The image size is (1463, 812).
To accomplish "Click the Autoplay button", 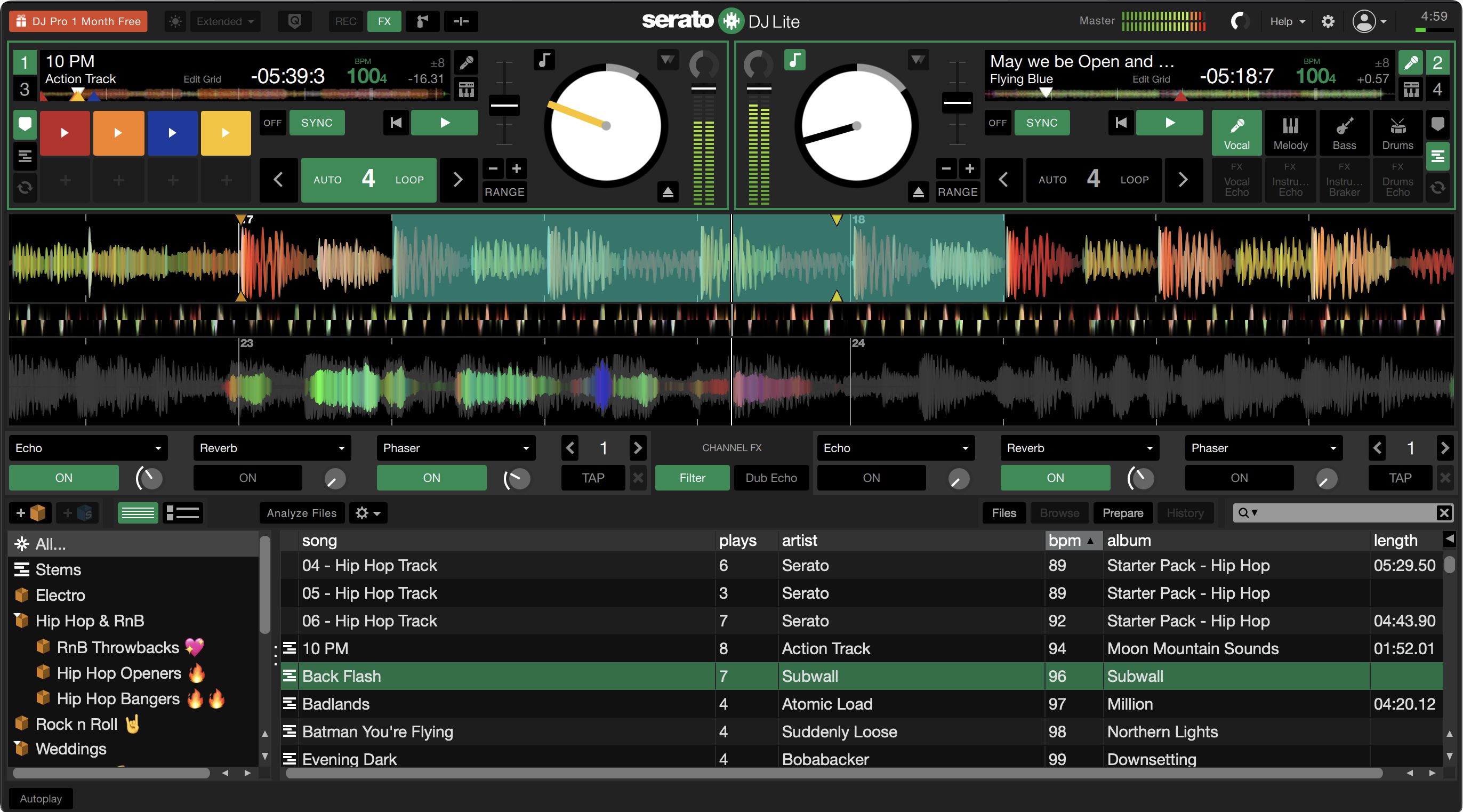I will point(41,798).
